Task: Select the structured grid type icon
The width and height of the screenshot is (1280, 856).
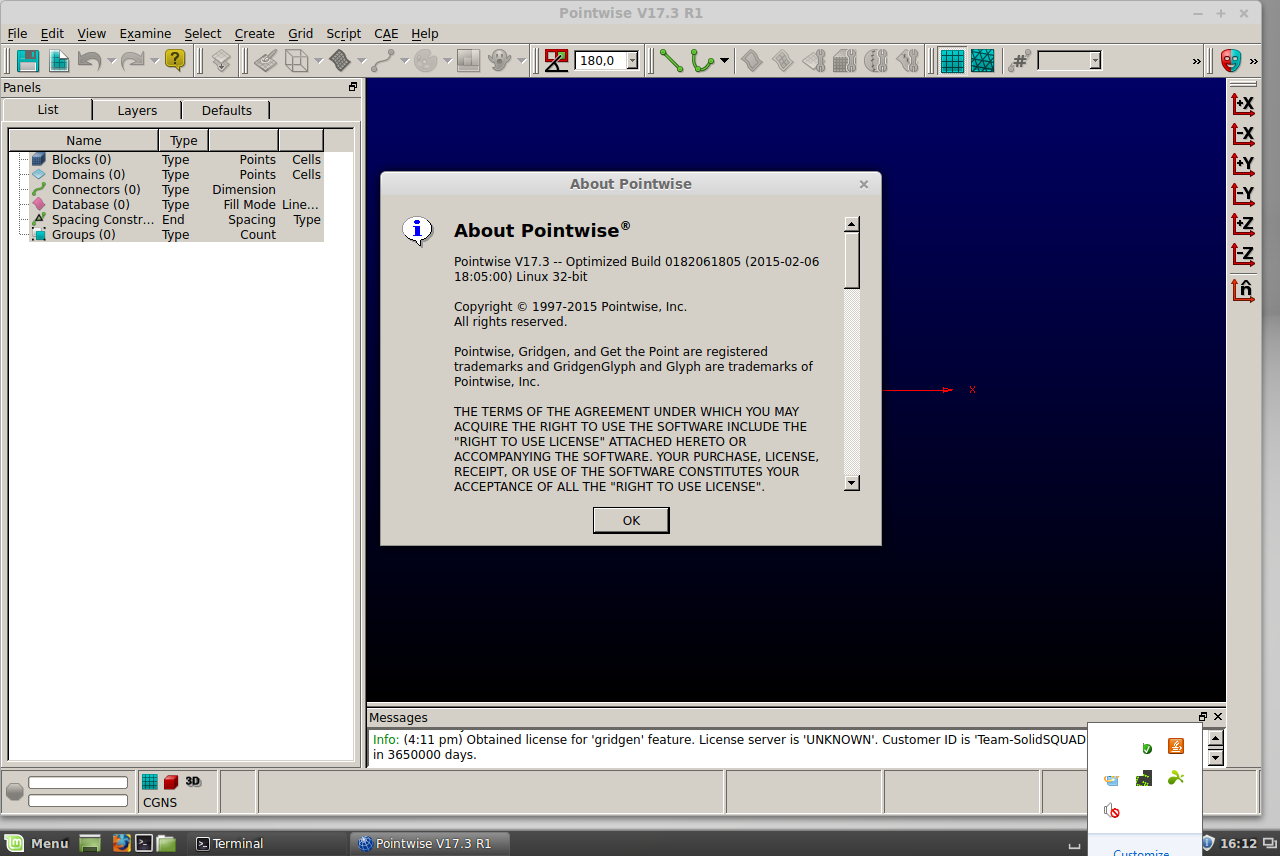Action: (x=952, y=60)
